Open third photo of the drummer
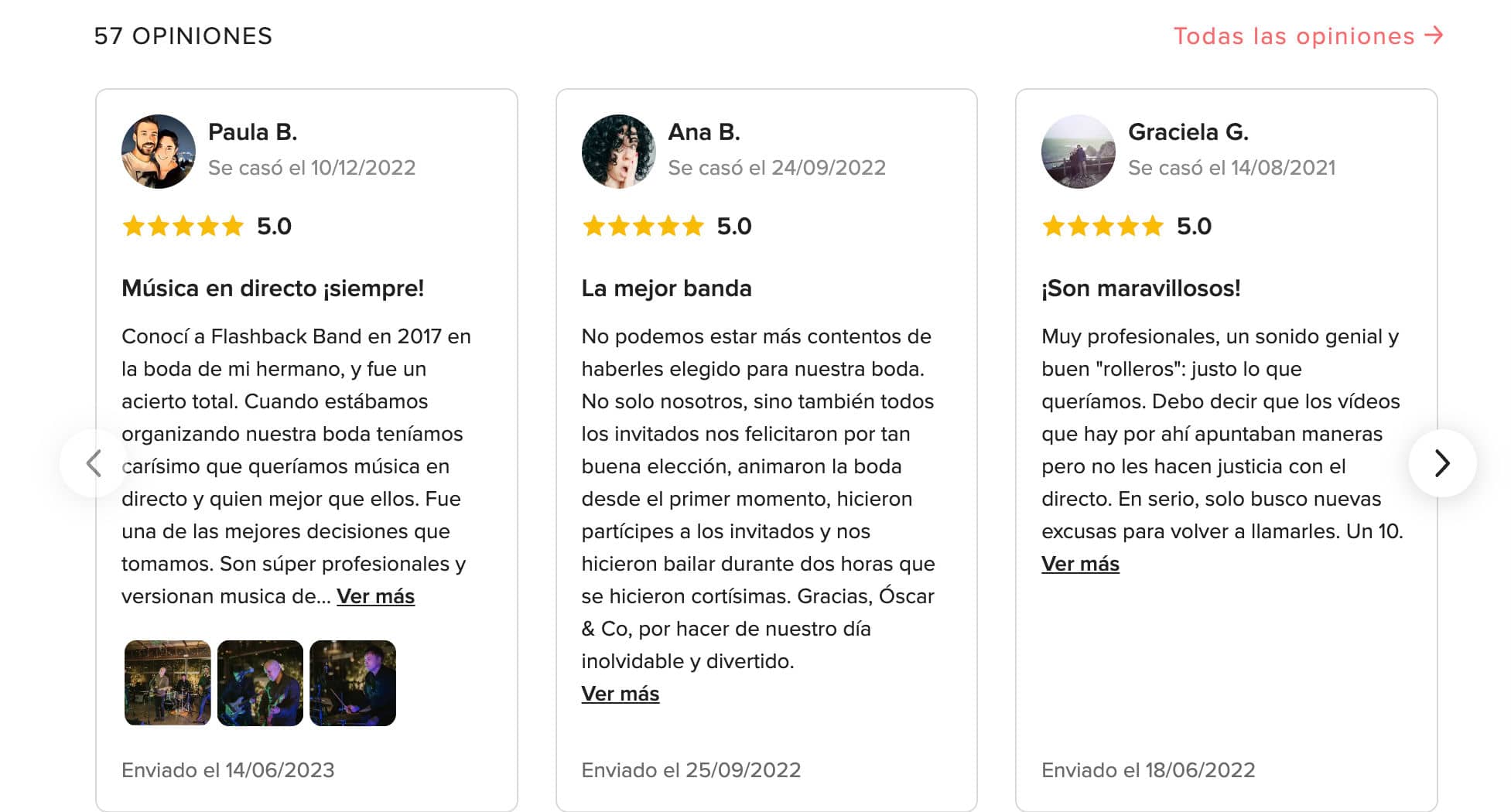This screenshot has height=812, width=1511. coord(353,683)
